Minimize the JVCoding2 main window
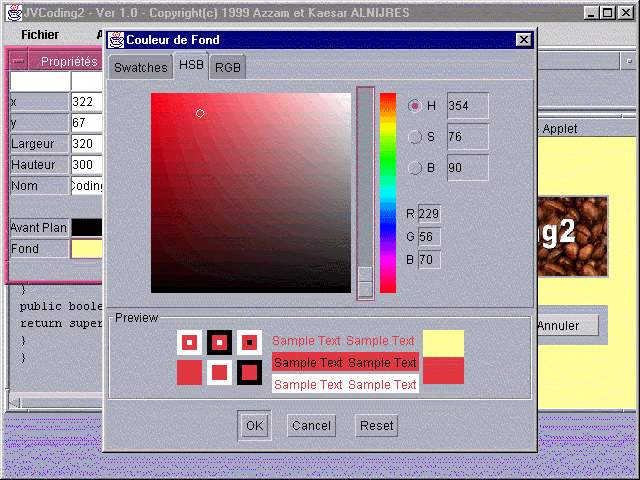 click(591, 13)
